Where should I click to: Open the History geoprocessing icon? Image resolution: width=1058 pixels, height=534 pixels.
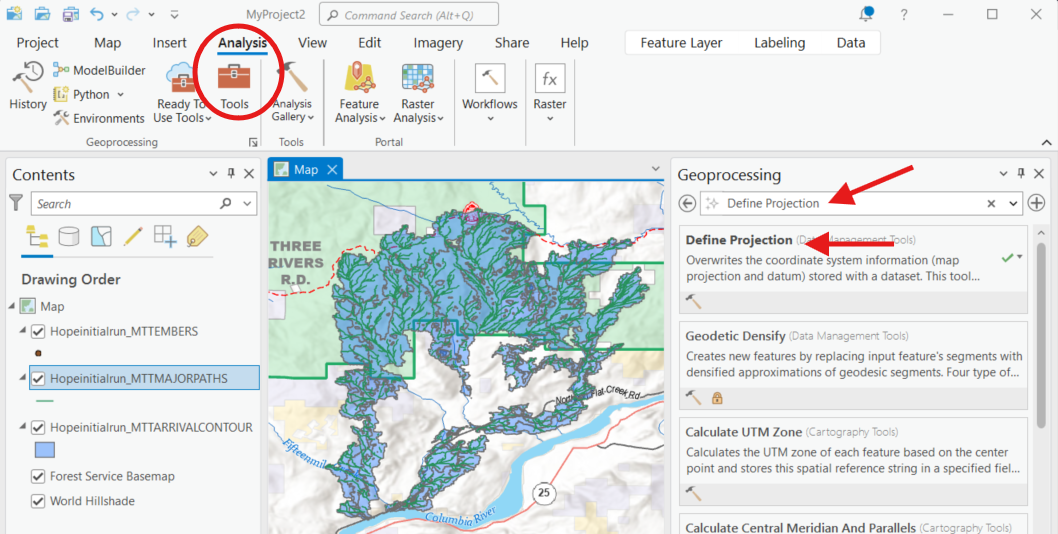coord(27,85)
